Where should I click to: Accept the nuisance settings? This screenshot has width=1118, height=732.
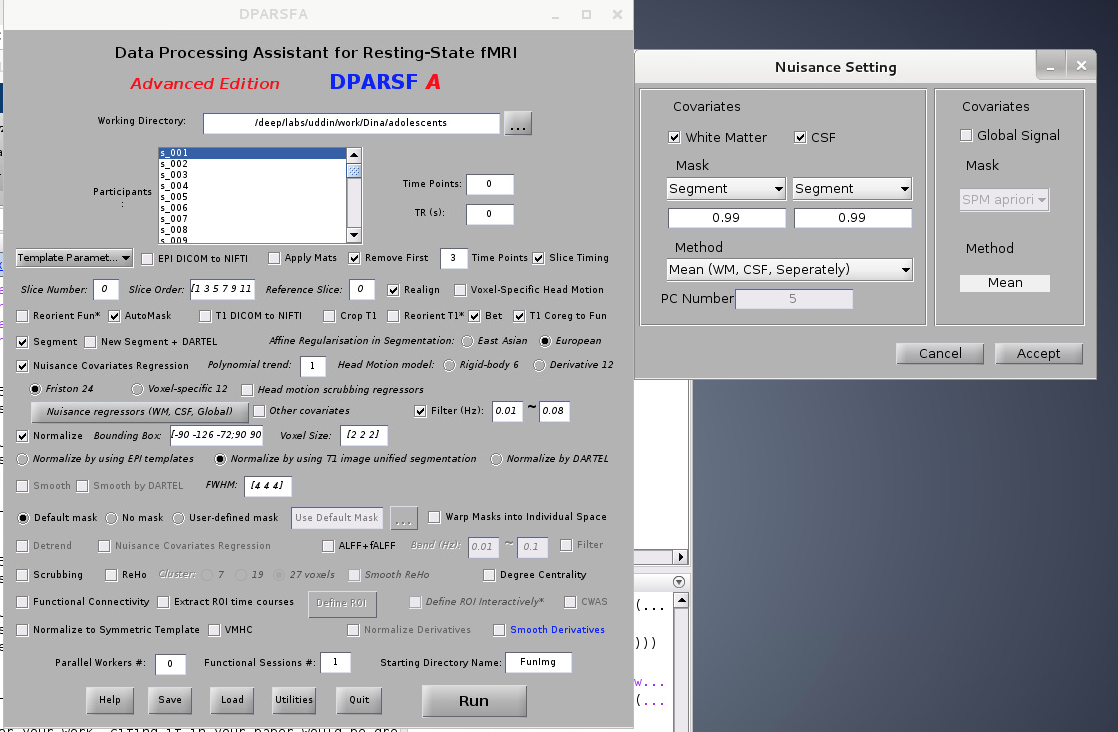point(1038,354)
